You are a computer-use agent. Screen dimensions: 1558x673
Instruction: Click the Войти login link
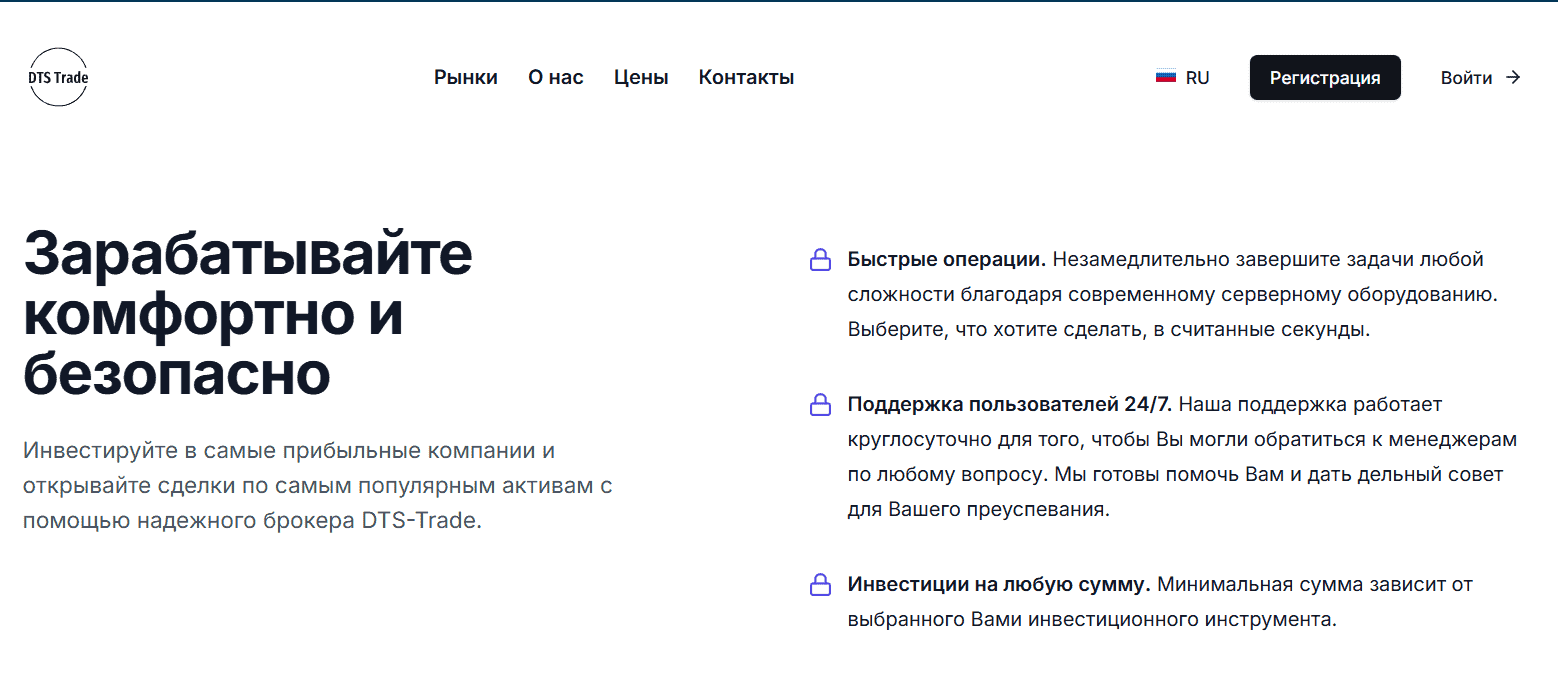[x=1466, y=77]
